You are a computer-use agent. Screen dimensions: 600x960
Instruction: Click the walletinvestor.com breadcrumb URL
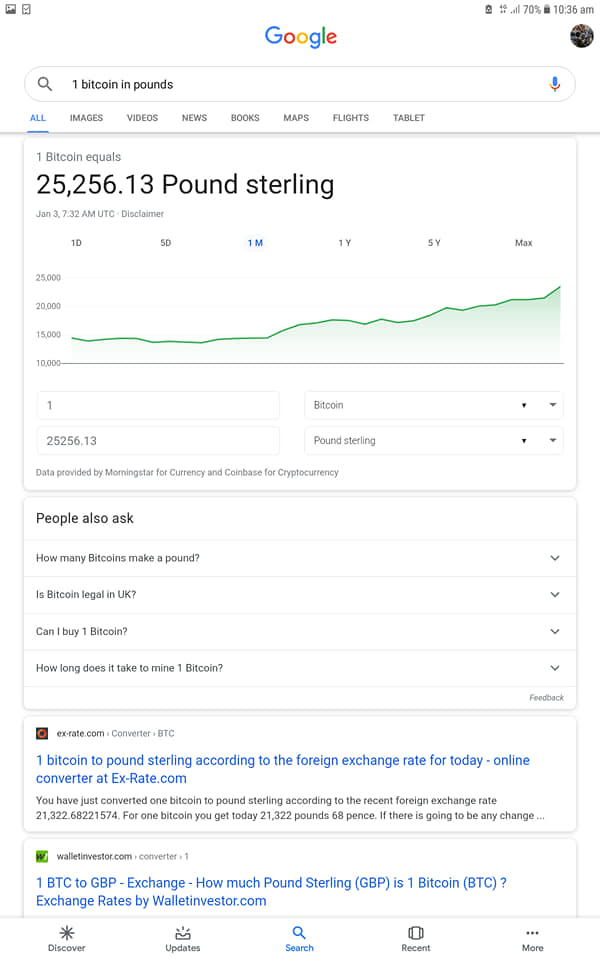[x=122, y=856]
